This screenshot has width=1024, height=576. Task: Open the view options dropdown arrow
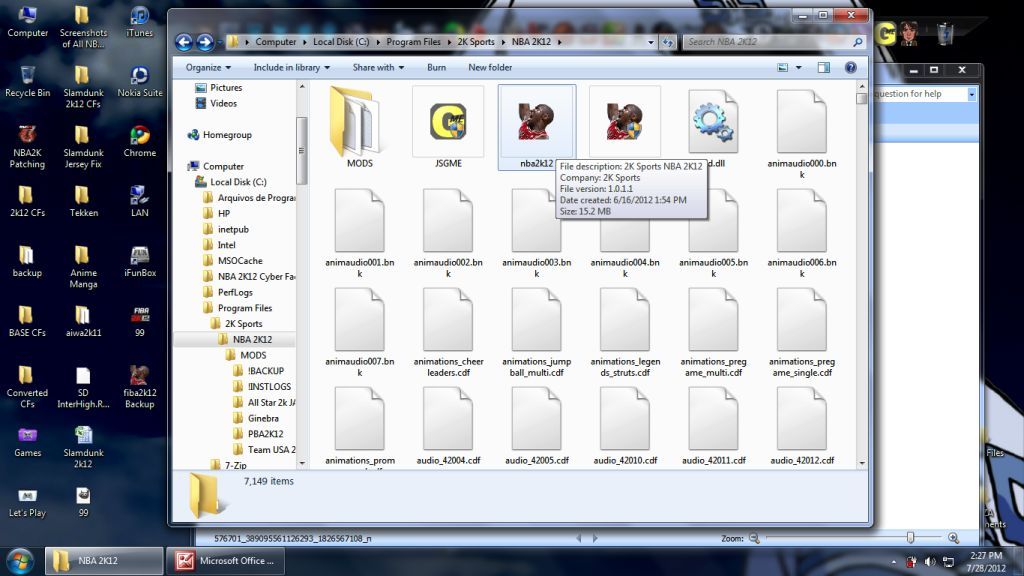pyautogui.click(x=799, y=67)
